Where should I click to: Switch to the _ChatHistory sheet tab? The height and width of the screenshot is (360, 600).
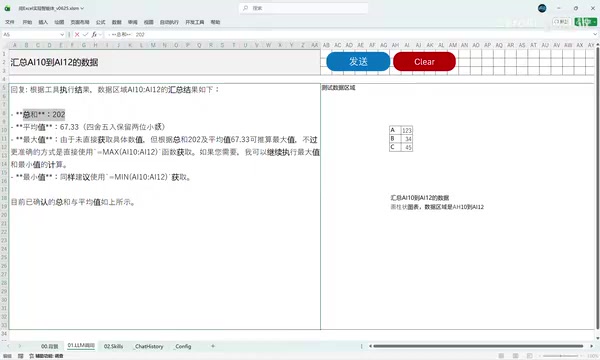(149, 346)
